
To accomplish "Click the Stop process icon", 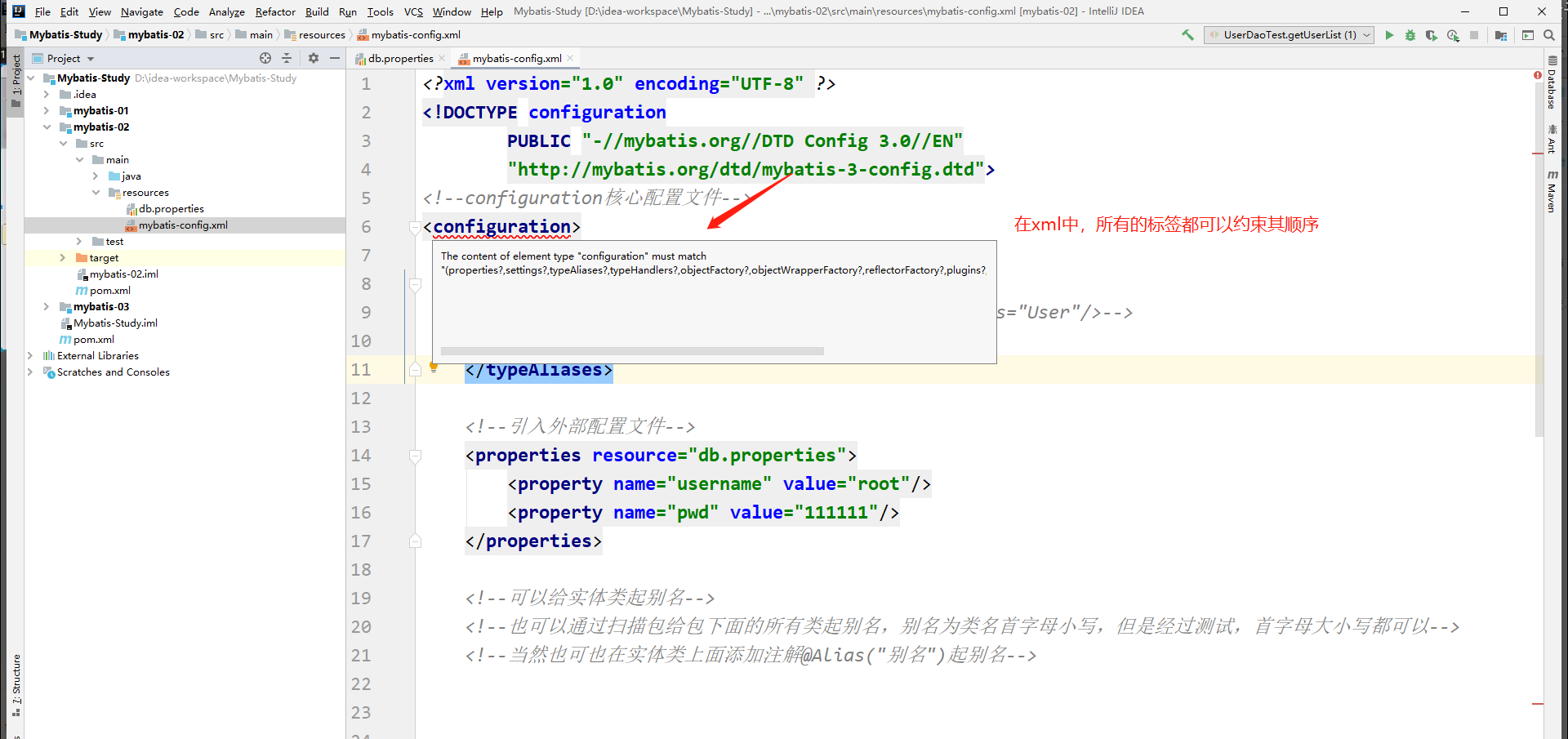I will (x=1474, y=35).
